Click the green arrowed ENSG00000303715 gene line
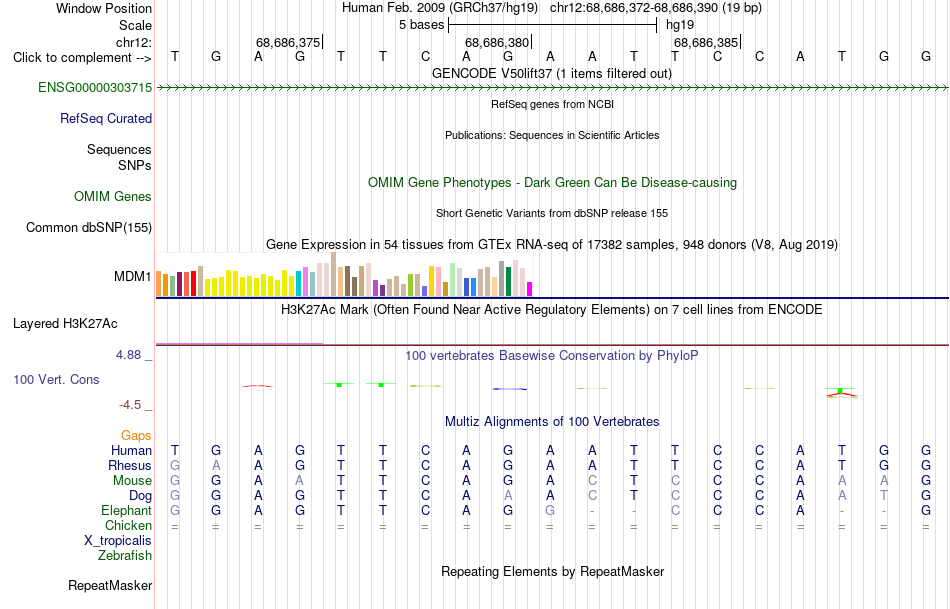The height and width of the screenshot is (609, 950). point(552,88)
